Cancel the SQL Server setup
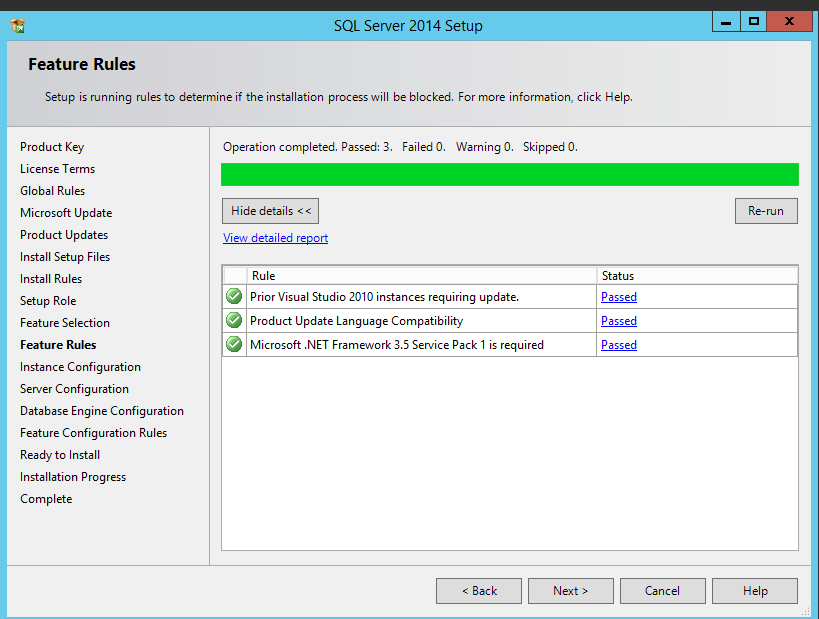 (x=662, y=591)
